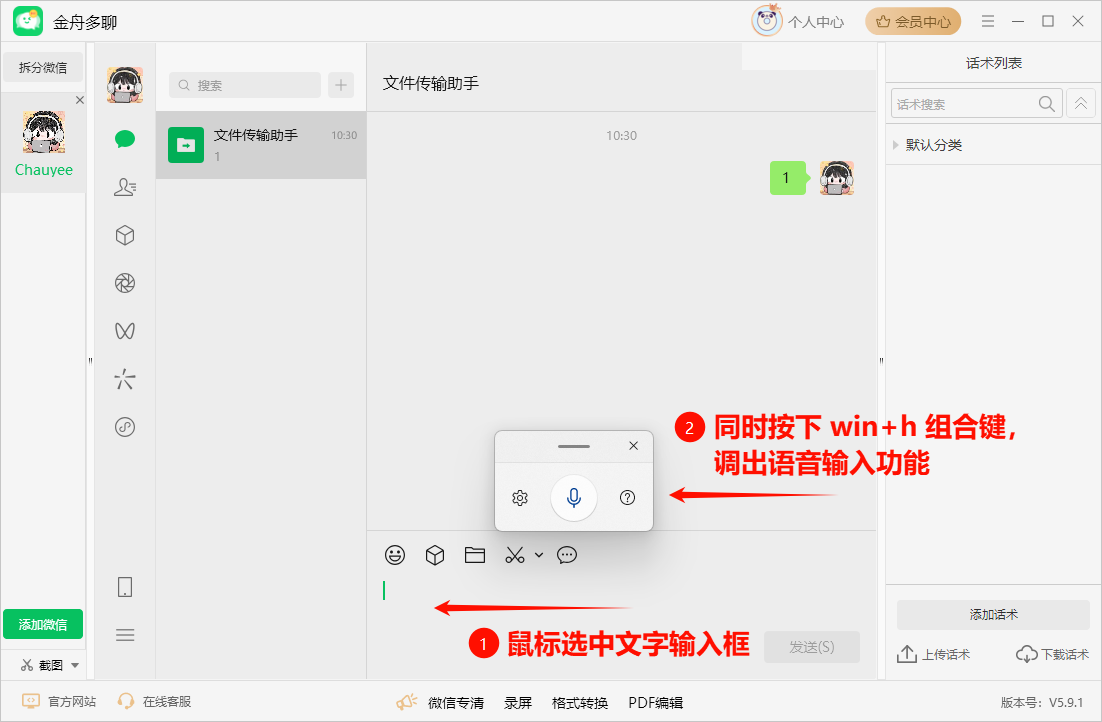
Task: Open the sidebar hamburger settings menu
Action: pos(125,636)
